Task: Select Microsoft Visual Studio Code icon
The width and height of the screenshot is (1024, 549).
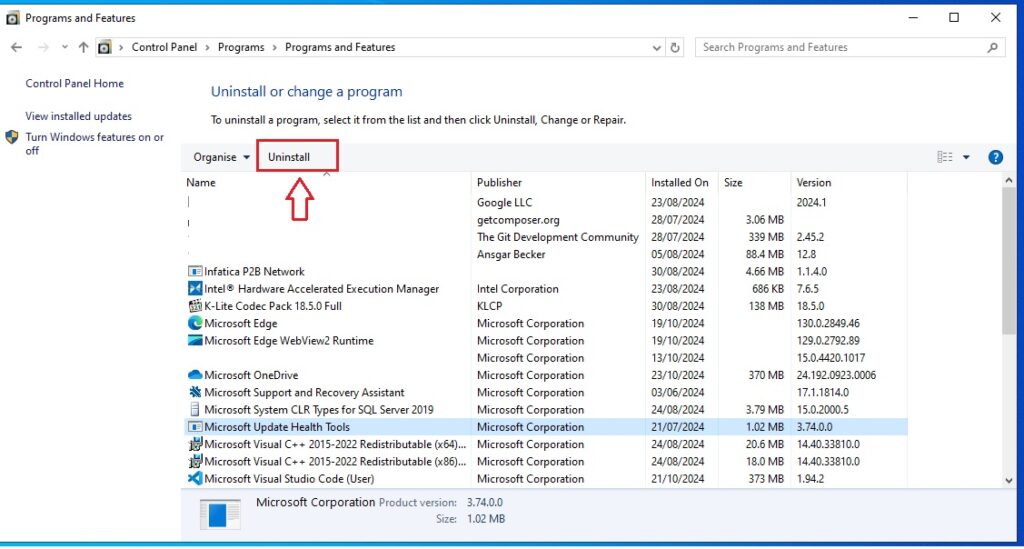Action: (195, 478)
